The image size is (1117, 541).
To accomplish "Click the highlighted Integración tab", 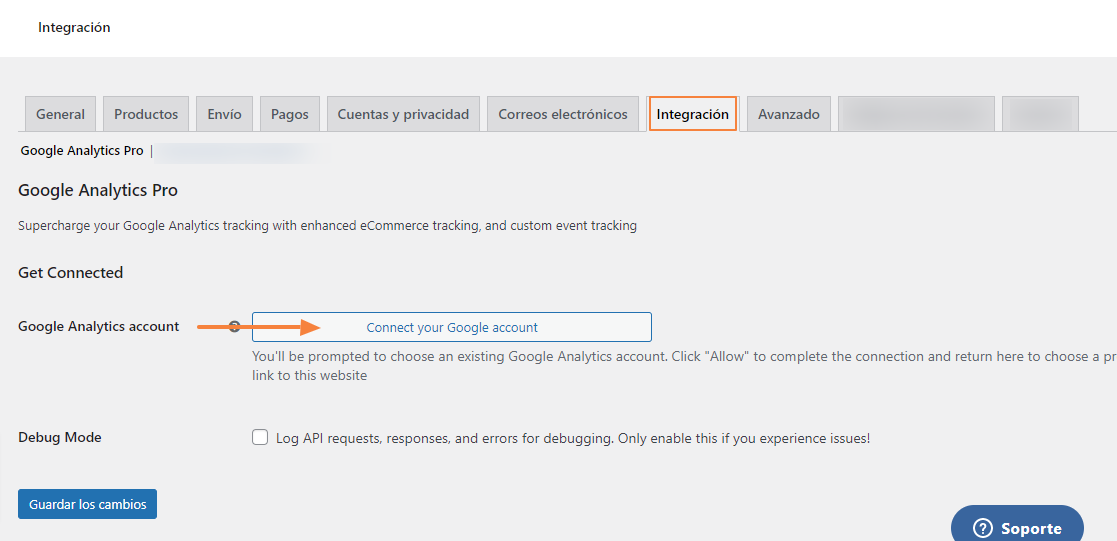I will click(692, 114).
